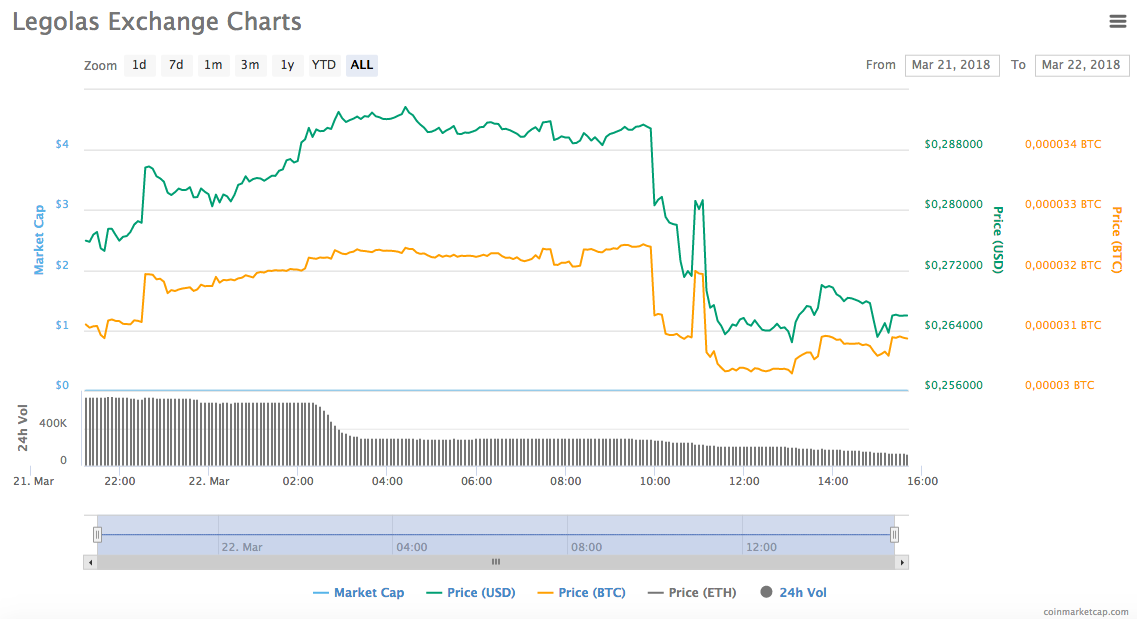Viewport: 1137px width, 619px height.
Task: Click the Market Cap axis title
Action: (39, 240)
